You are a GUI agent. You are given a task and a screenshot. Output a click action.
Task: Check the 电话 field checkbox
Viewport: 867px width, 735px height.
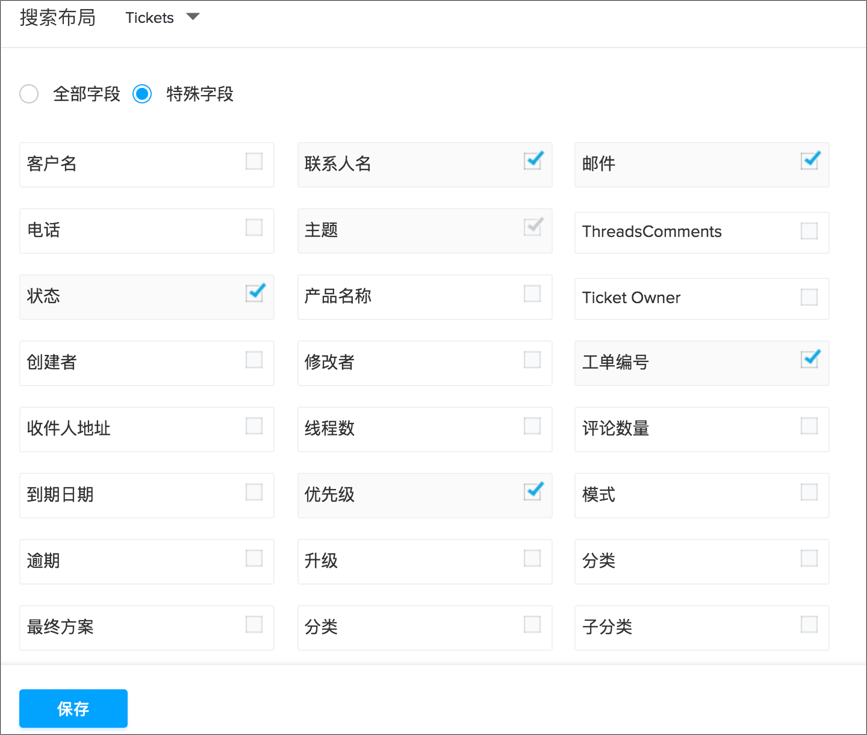(254, 228)
